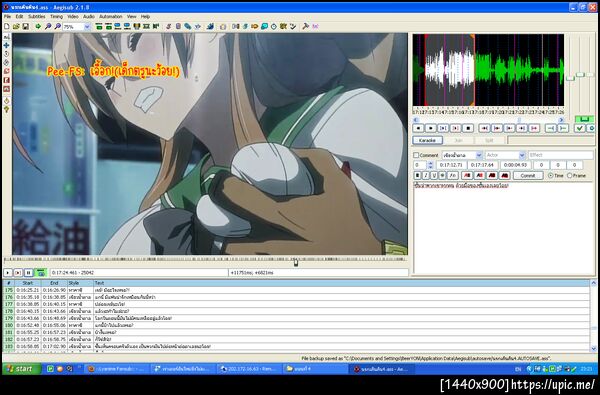
Task: Commit audio changes with green checkmark
Action: pos(580,129)
